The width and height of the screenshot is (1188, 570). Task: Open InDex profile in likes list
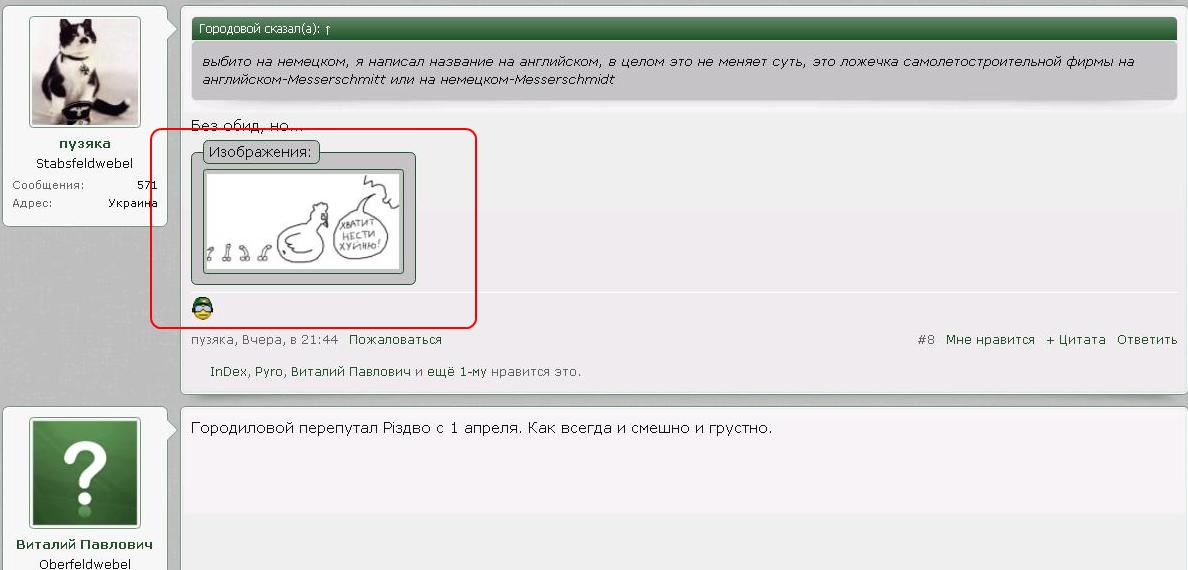tap(228, 372)
